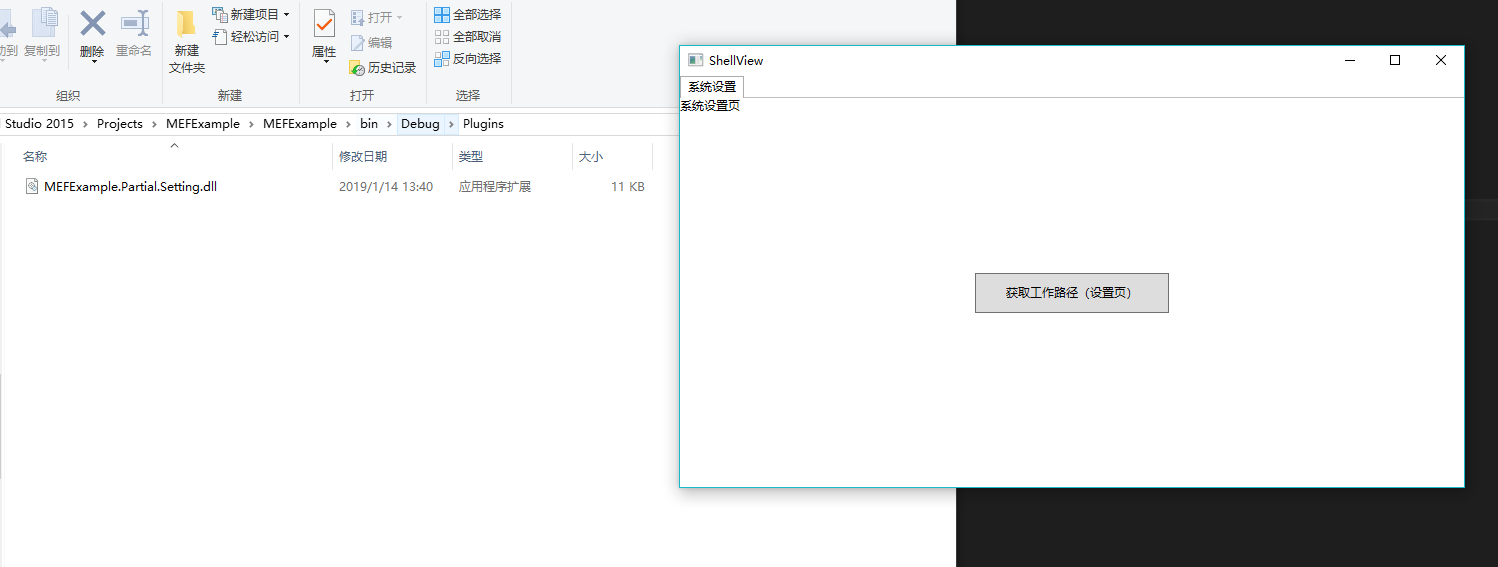Minimize the ShellView window

point(1350,60)
